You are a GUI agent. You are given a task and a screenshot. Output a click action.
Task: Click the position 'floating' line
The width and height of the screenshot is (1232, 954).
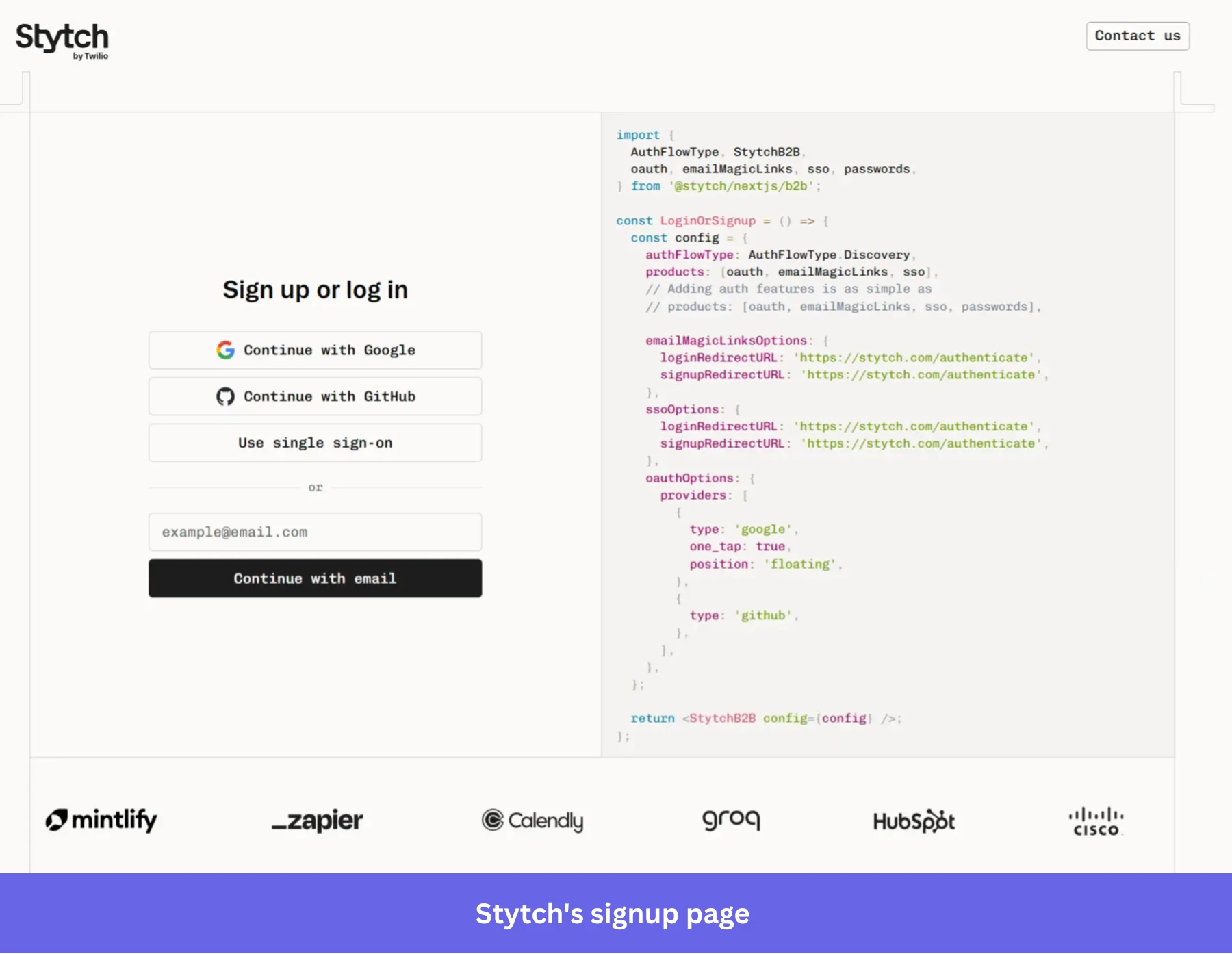point(766,565)
